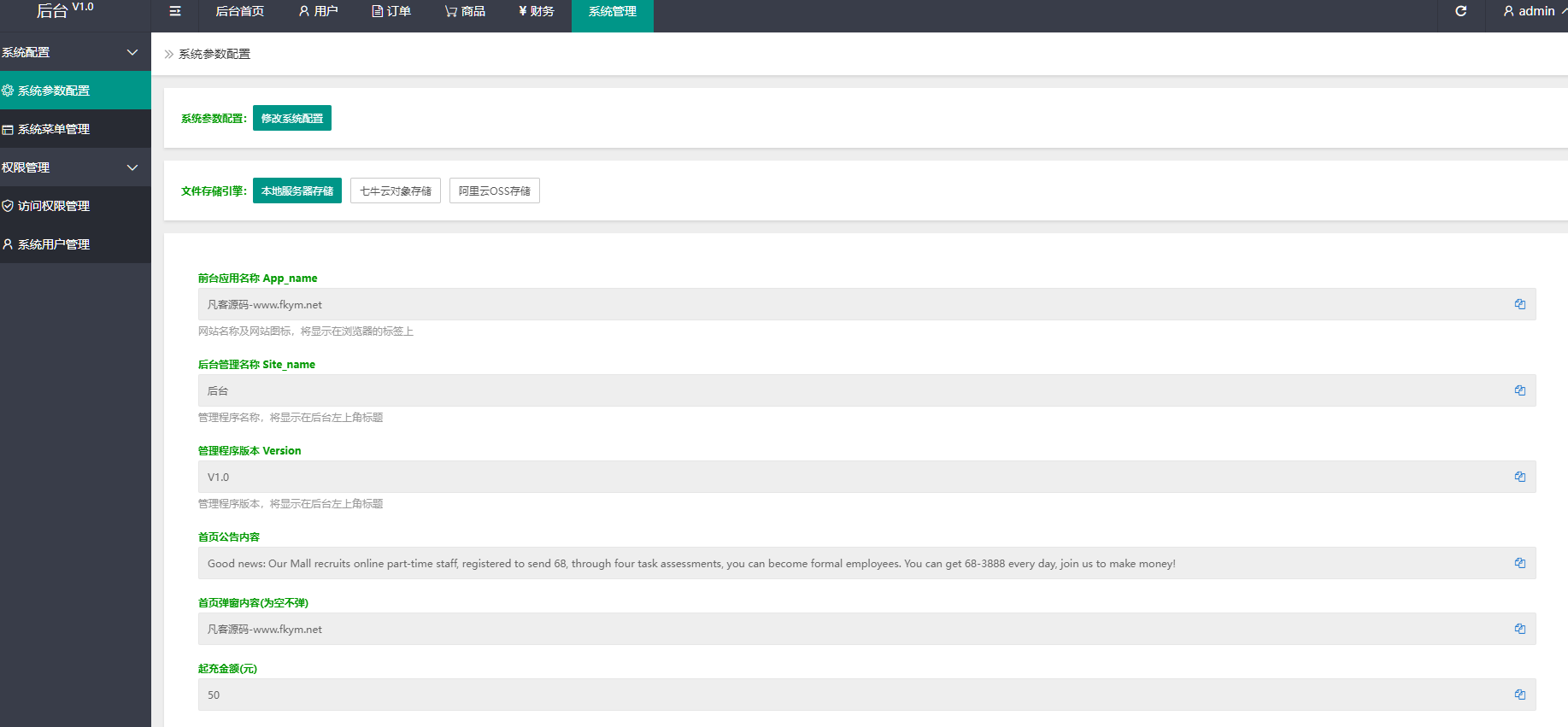Open 访问权限管理 in sidebar
The width and height of the screenshot is (1568, 727).
[54, 206]
